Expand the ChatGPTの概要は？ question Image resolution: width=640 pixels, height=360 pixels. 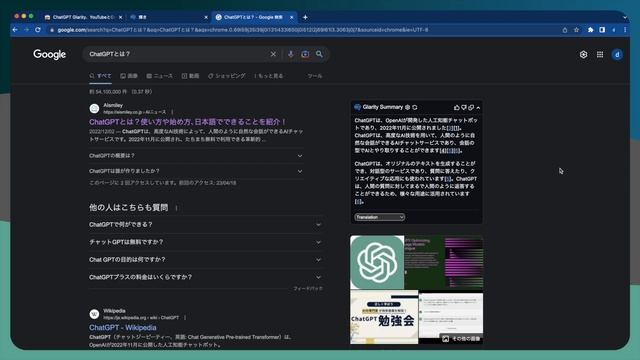(x=196, y=156)
